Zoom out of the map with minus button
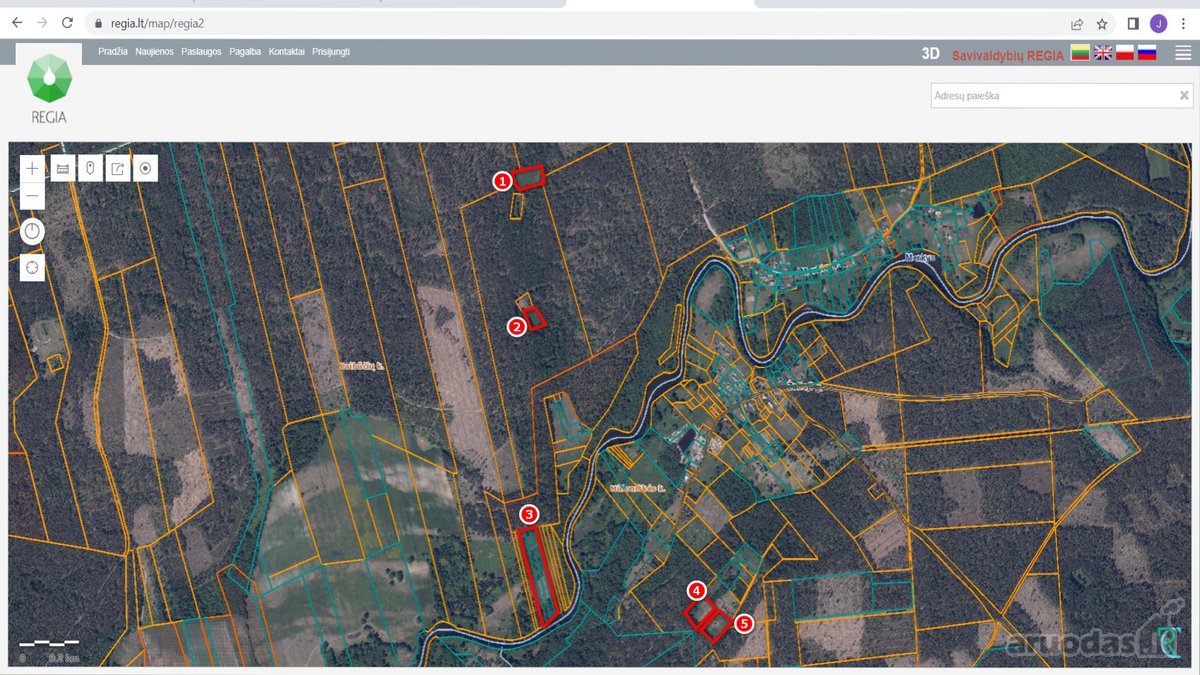The image size is (1200, 675). click(32, 196)
